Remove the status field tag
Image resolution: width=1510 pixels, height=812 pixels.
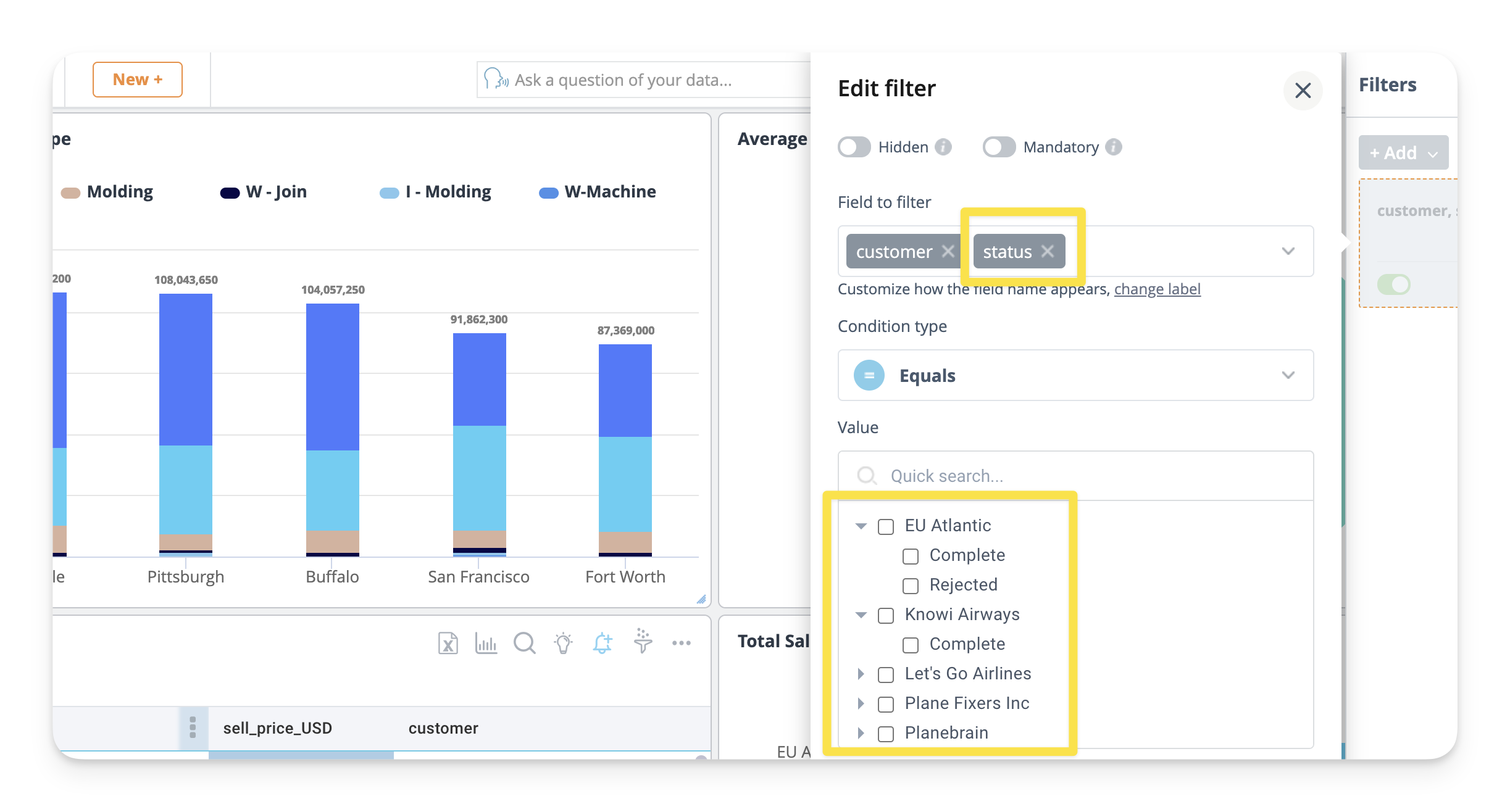[x=1048, y=251]
